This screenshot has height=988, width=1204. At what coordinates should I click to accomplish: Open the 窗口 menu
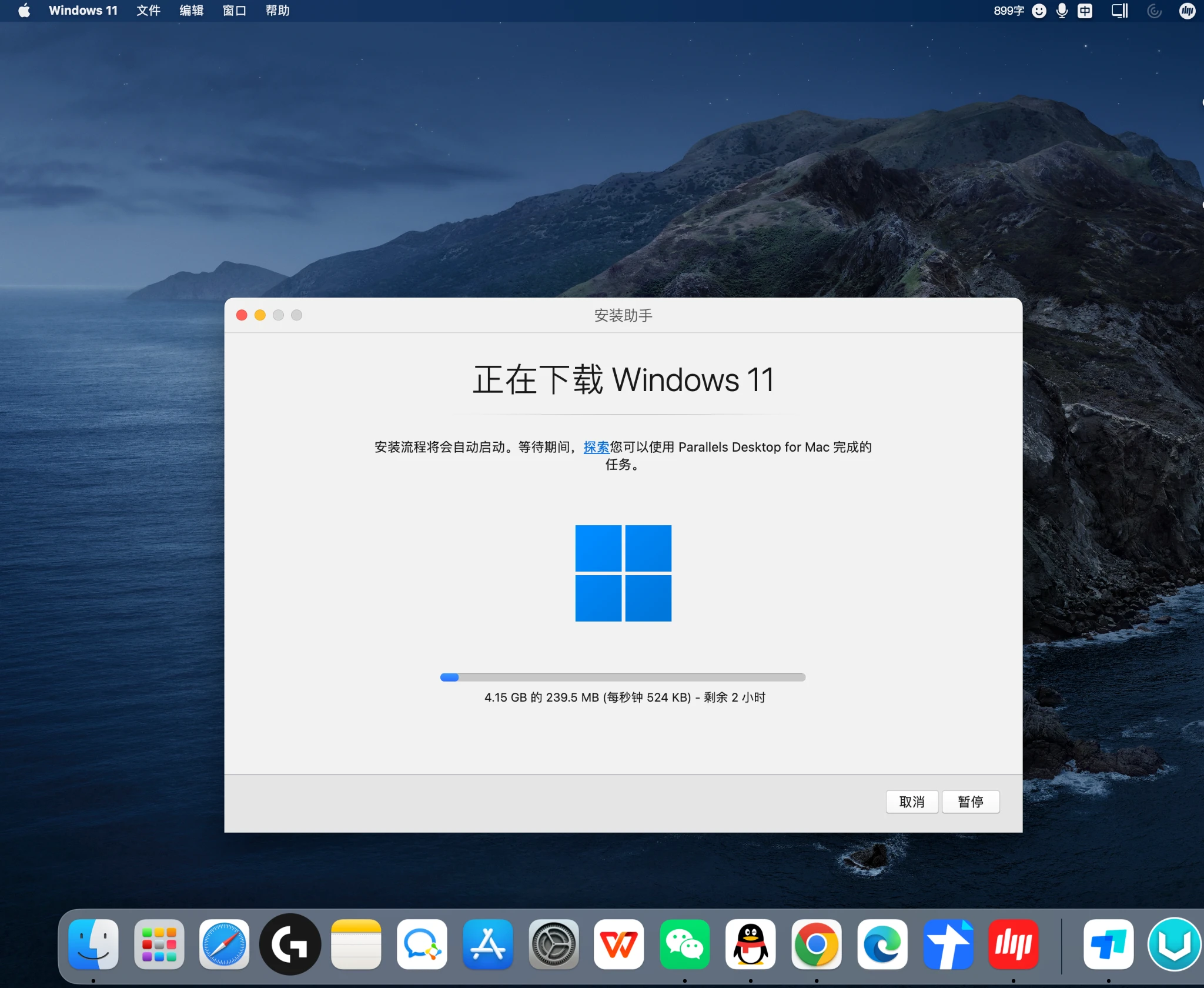click(234, 11)
